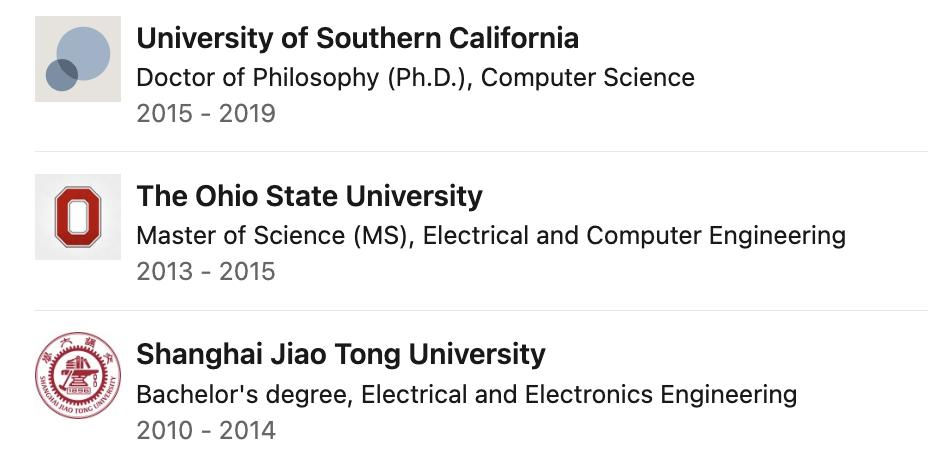The width and height of the screenshot is (928, 460).
Task: Click the white center of Ohio State O logo
Action: [x=78, y=217]
